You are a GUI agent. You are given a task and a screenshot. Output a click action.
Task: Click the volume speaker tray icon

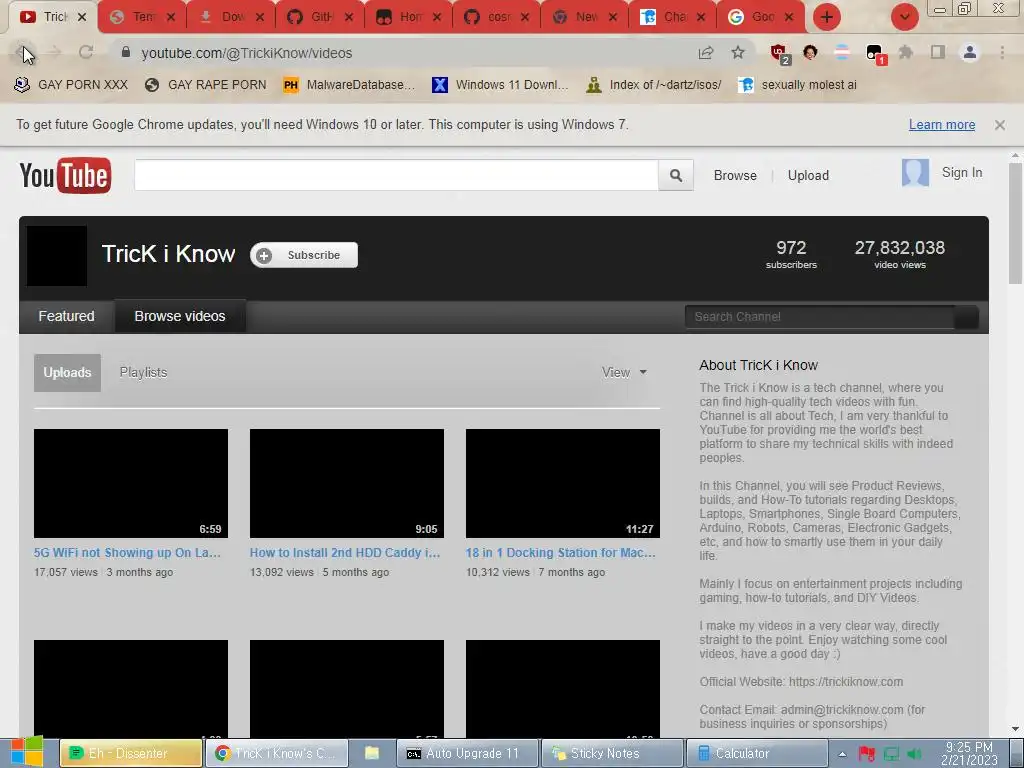tap(914, 754)
